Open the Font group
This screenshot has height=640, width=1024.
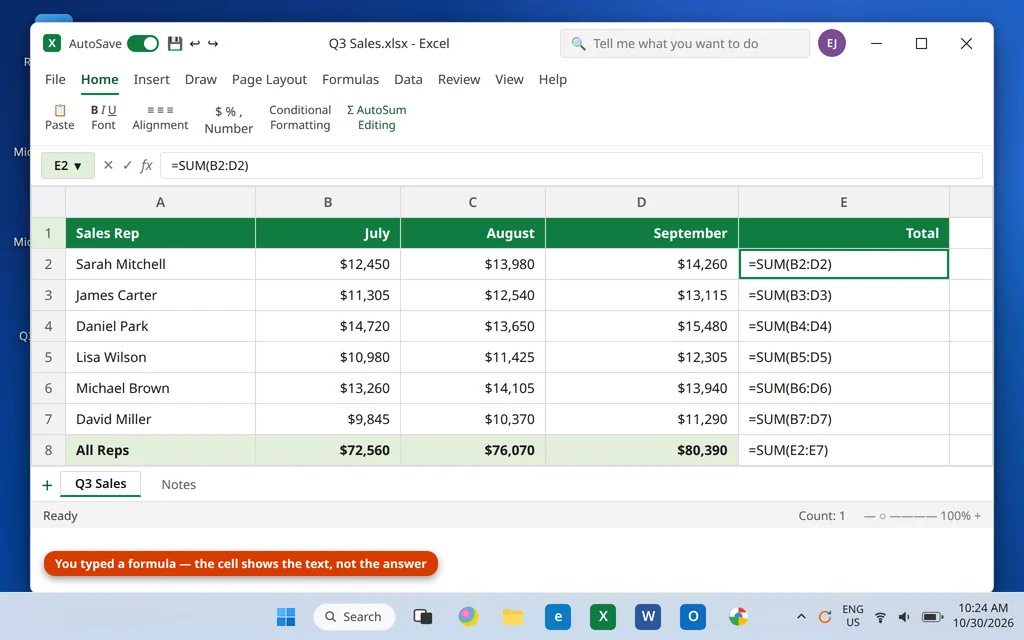click(x=103, y=118)
